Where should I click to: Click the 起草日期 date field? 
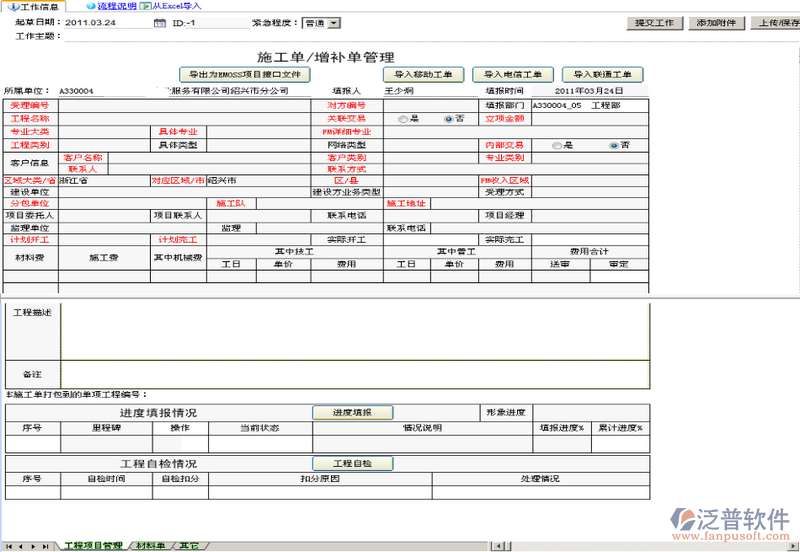coord(109,23)
